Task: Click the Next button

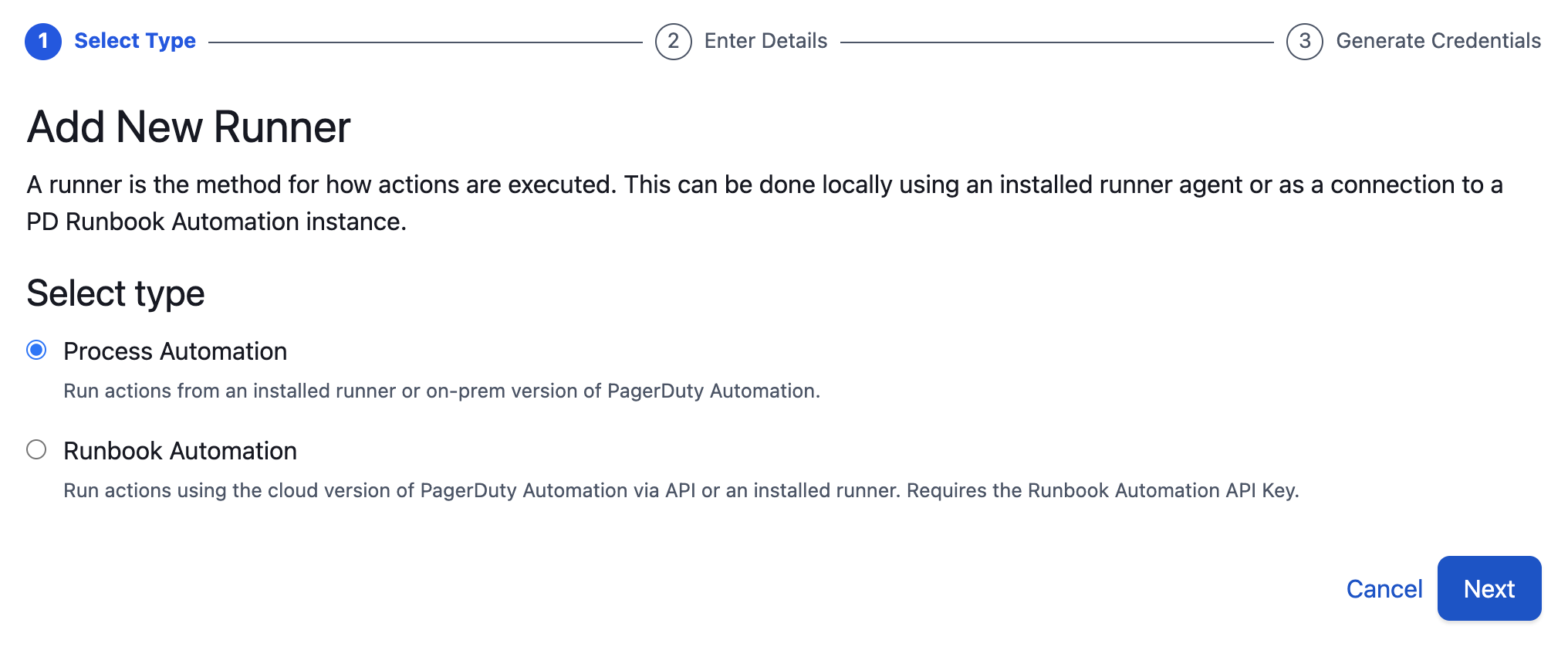Action: pos(1489,588)
